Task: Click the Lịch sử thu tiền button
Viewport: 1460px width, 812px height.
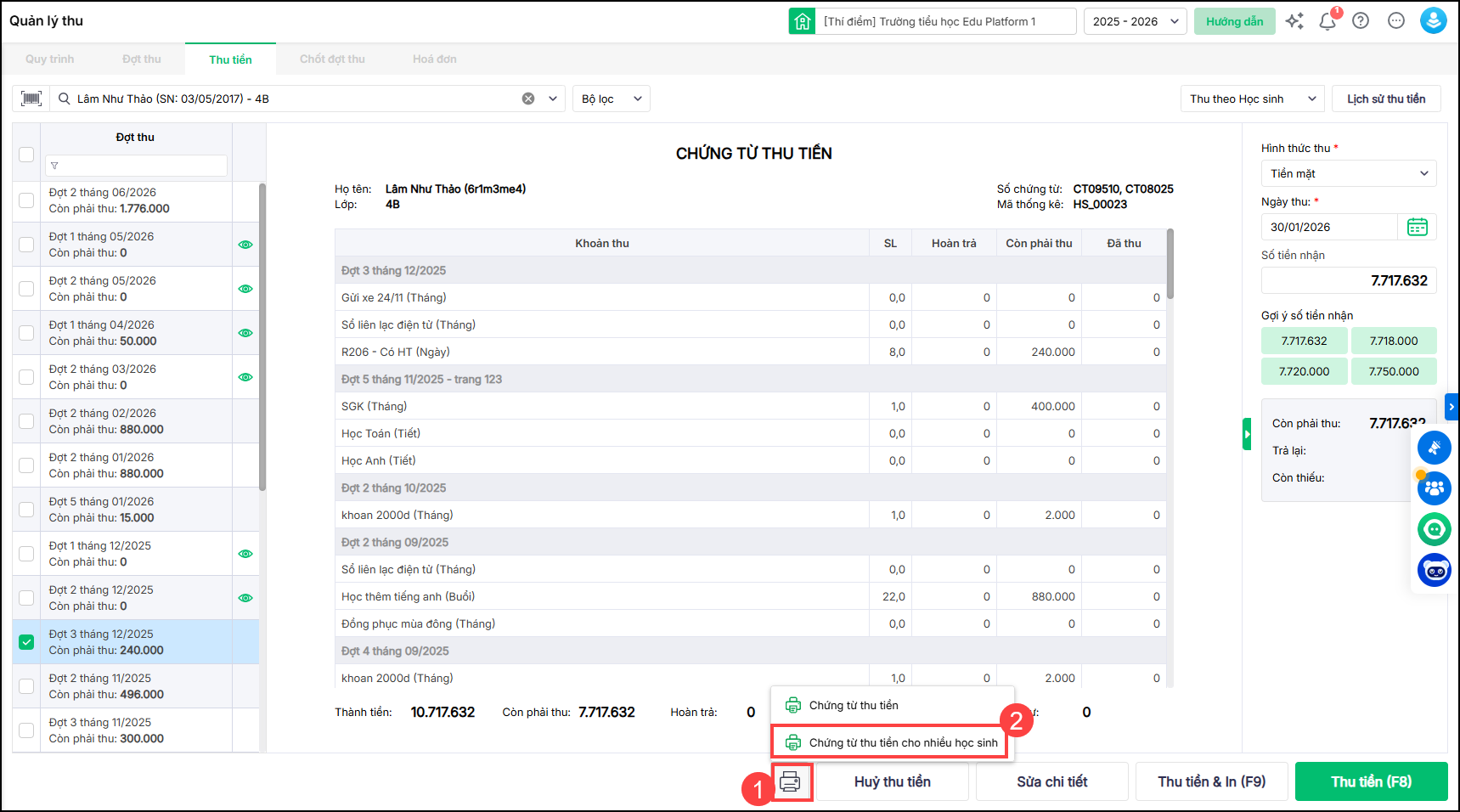Action: [1385, 99]
